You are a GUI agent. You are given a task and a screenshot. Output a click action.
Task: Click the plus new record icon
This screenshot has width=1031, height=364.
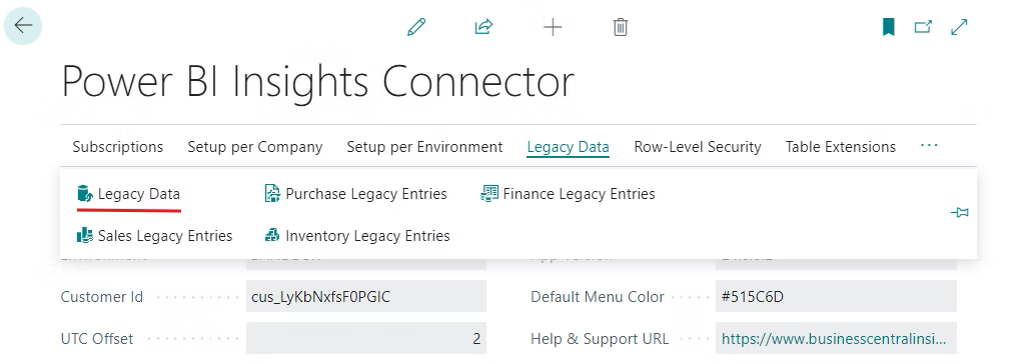pos(553,27)
